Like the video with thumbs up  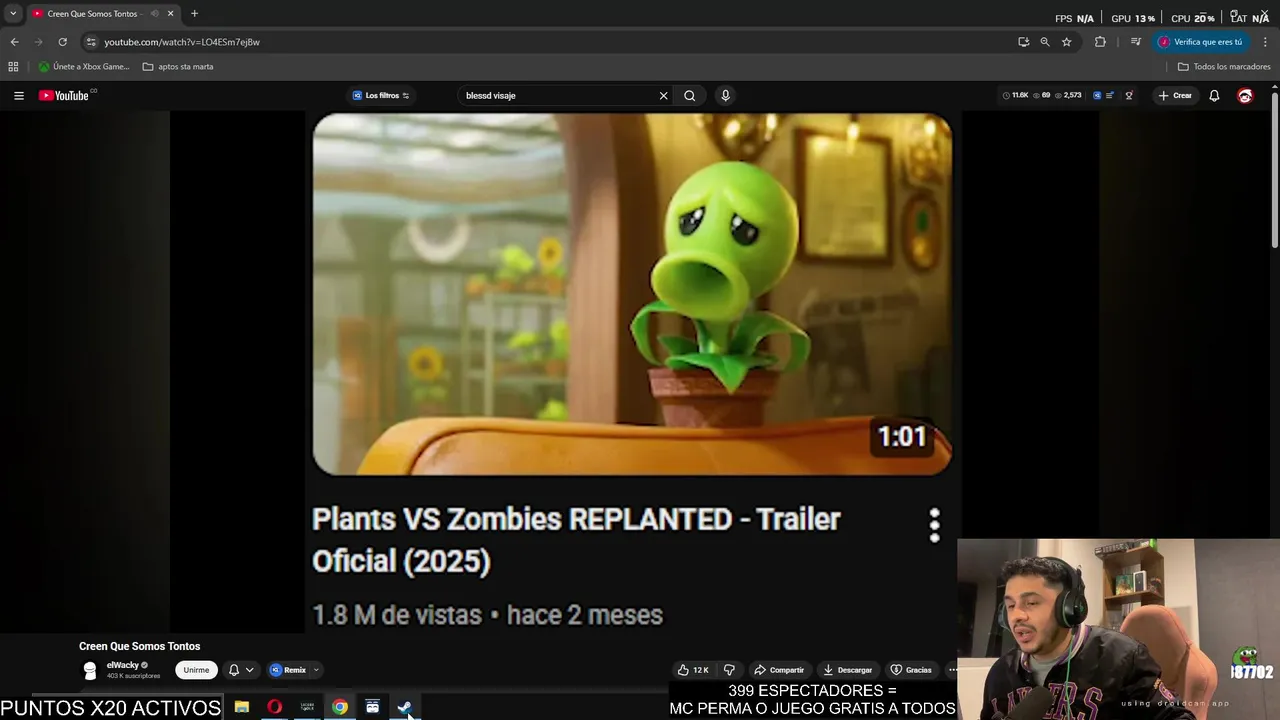[x=693, y=670]
